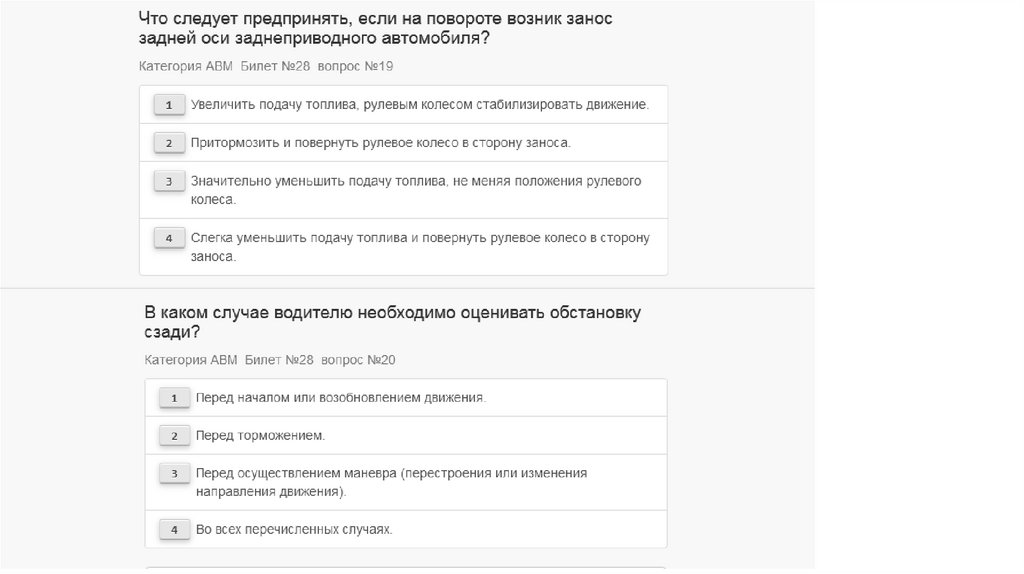
Task: Click number 4 button beside 'Во всех перечисленных случаях'
Action: [174, 530]
